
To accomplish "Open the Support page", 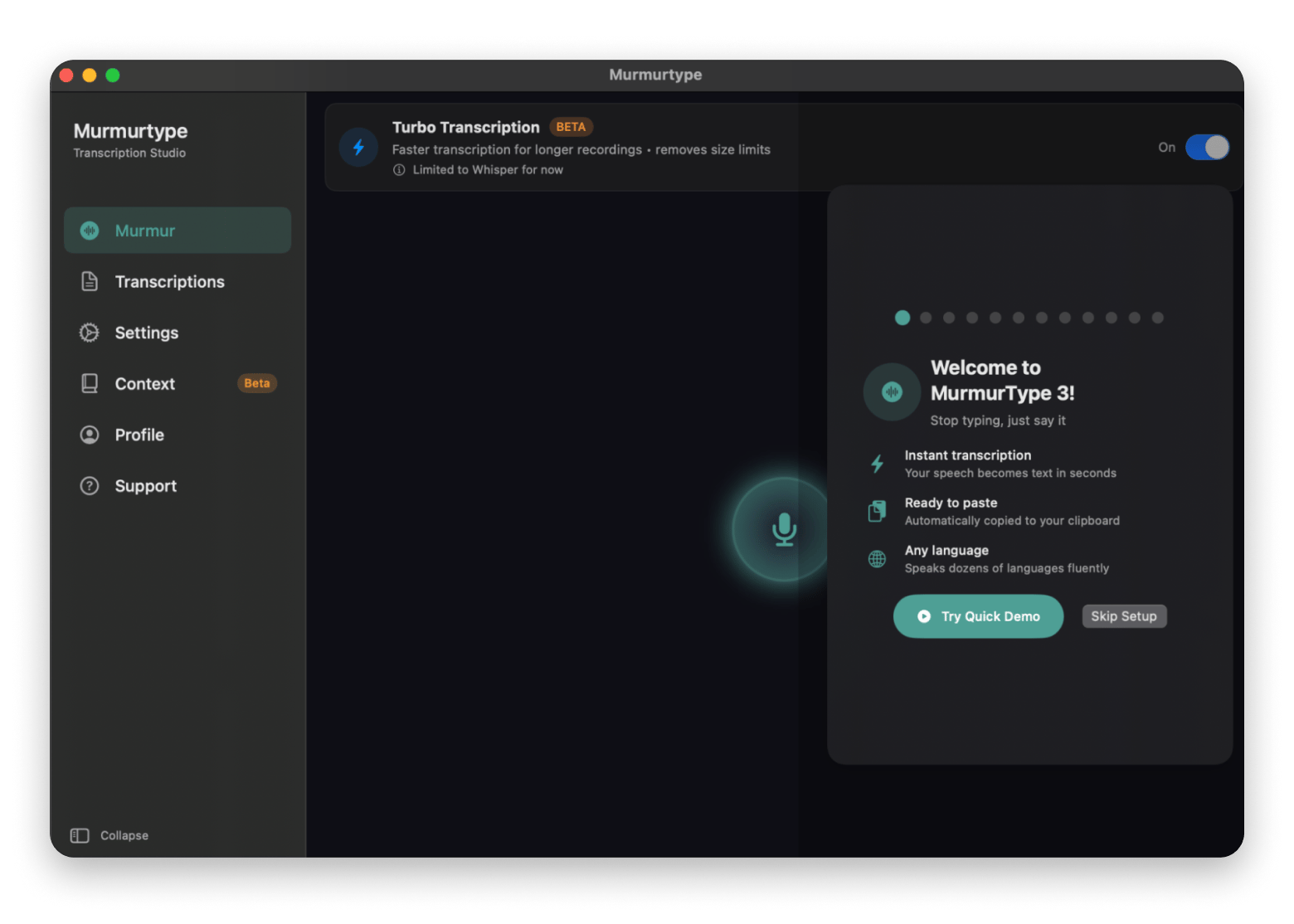I will 178,486.
